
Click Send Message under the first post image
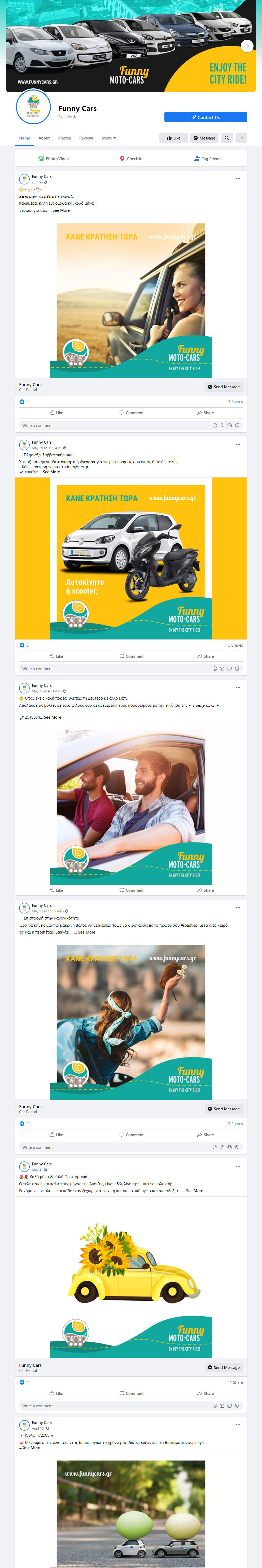coord(224,386)
